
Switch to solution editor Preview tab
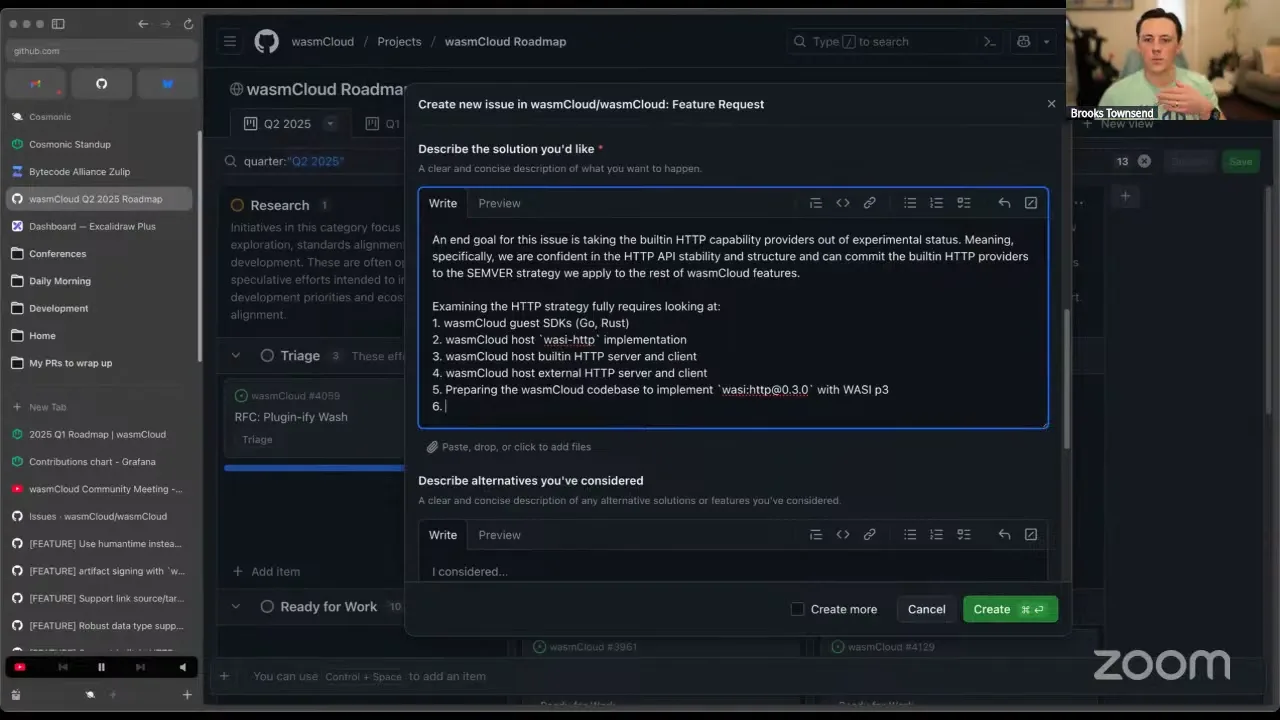coord(499,203)
